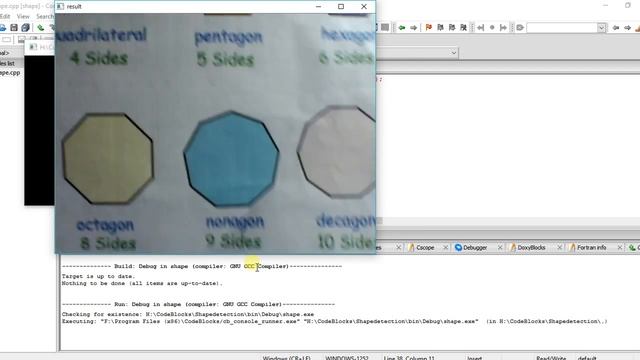The width and height of the screenshot is (640, 360).
Task: Click the circular dot icon between jump arrows
Action: (492, 27)
